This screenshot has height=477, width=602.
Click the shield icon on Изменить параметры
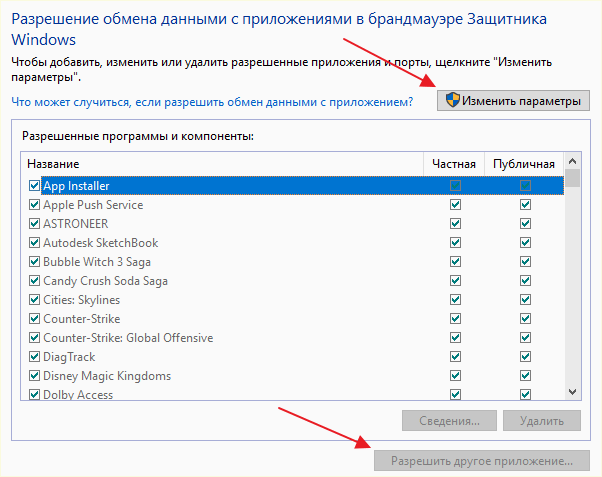pyautogui.click(x=453, y=100)
